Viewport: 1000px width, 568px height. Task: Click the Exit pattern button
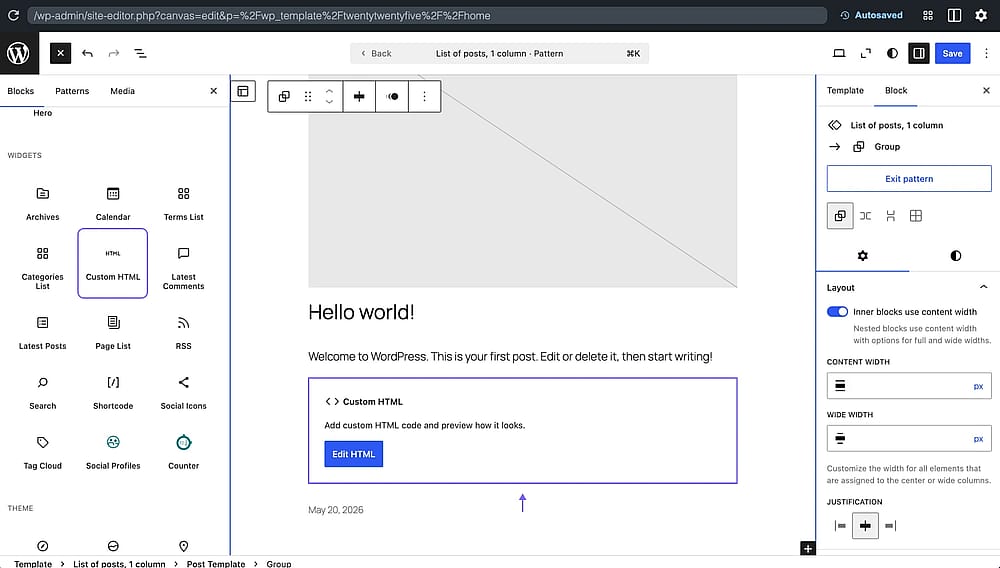pos(909,178)
